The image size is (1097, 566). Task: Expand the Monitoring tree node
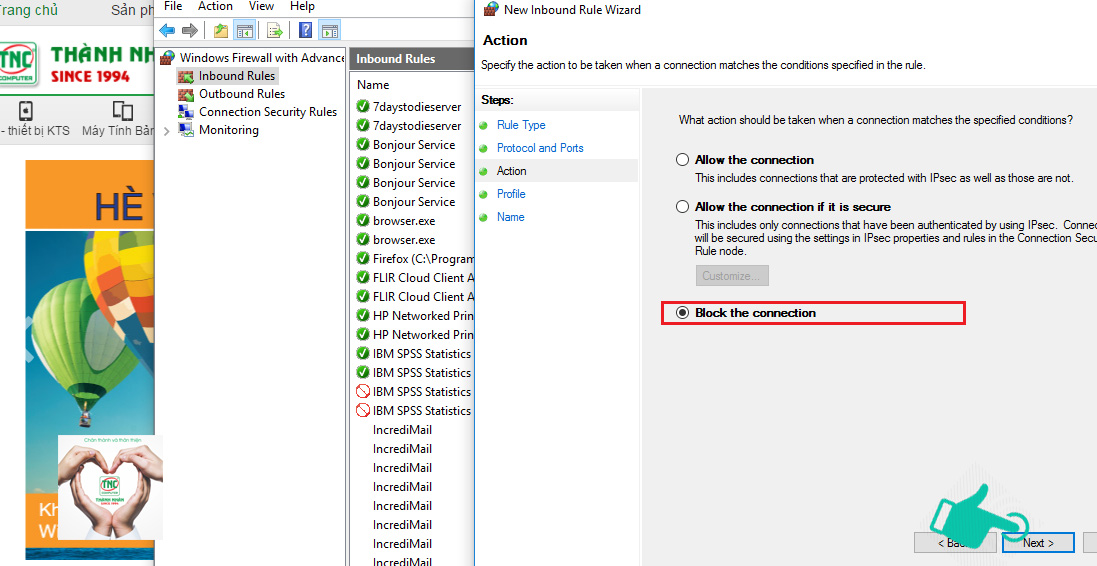tap(167, 131)
